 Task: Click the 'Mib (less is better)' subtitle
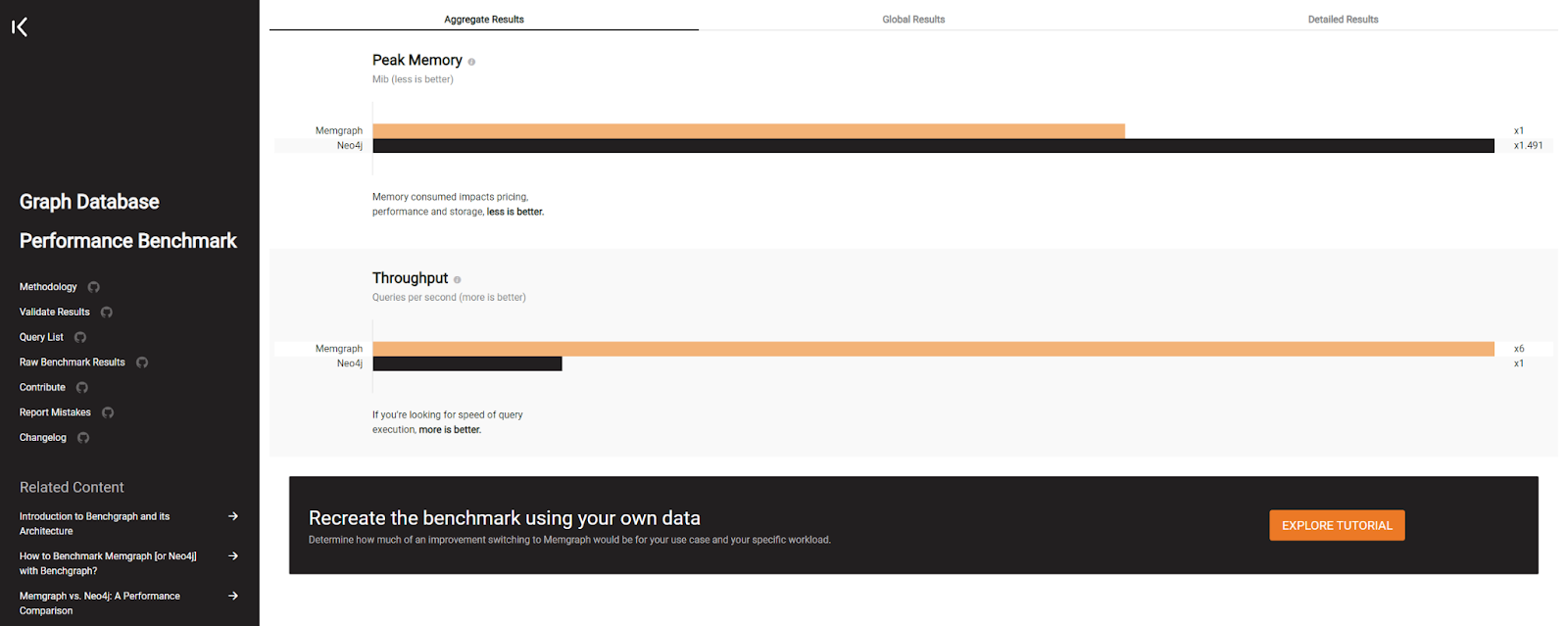click(413, 79)
